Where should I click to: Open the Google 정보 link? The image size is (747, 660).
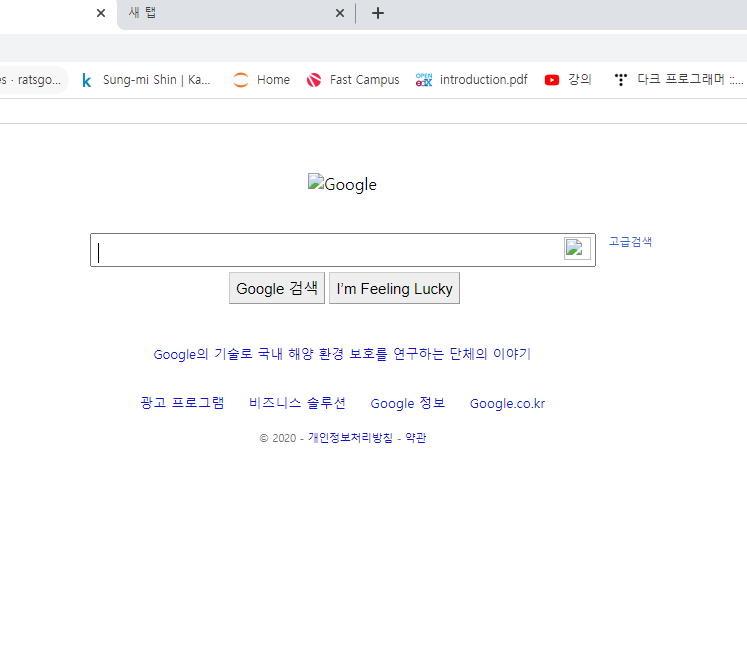pos(408,403)
